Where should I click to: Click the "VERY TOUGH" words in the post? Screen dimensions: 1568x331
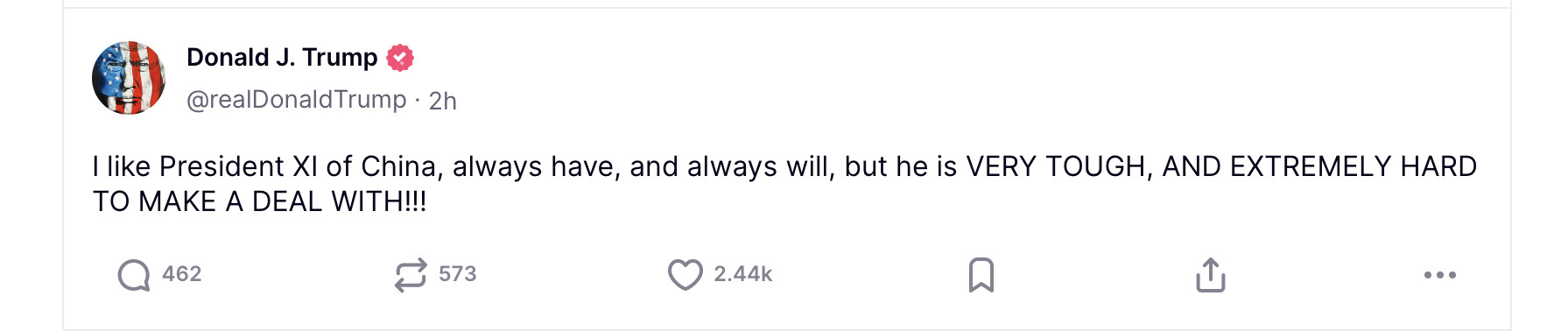coord(1056,166)
